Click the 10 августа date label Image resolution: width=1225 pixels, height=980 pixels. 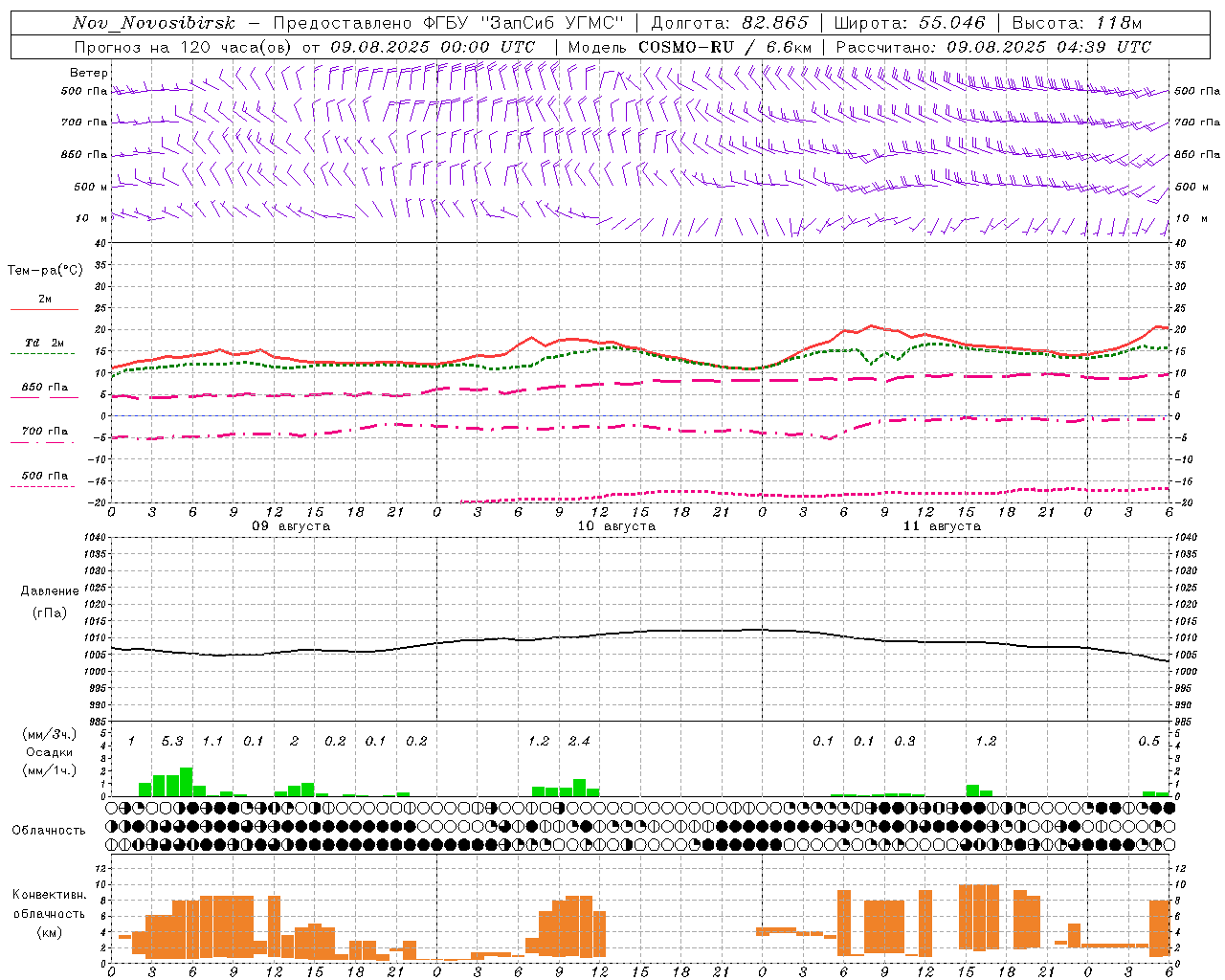click(616, 526)
